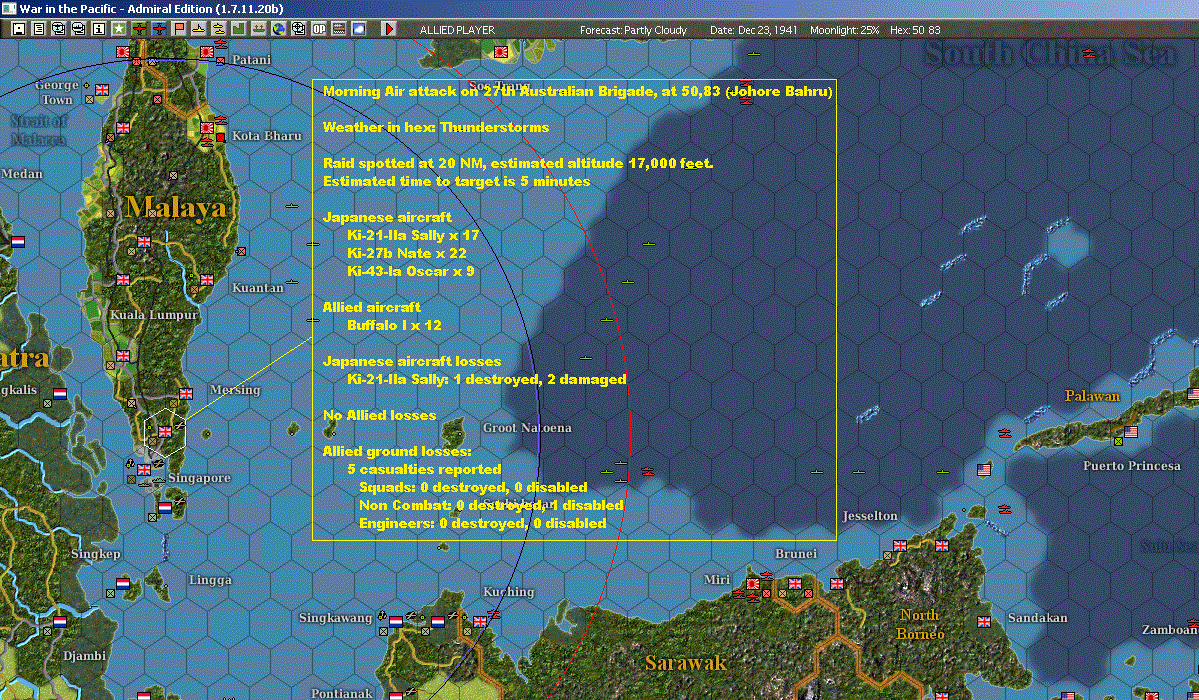This screenshot has width=1199, height=700.
Task: Click the 'Ki-43-Ia Oscar x 9' line
Action: pos(411,271)
